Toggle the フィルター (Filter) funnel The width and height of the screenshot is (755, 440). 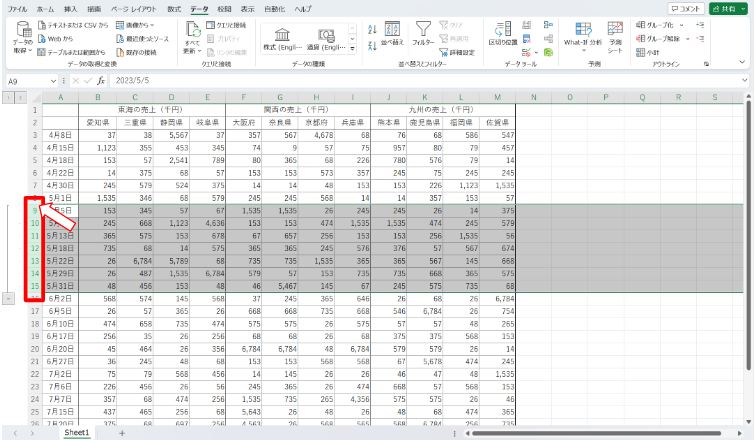coord(423,34)
